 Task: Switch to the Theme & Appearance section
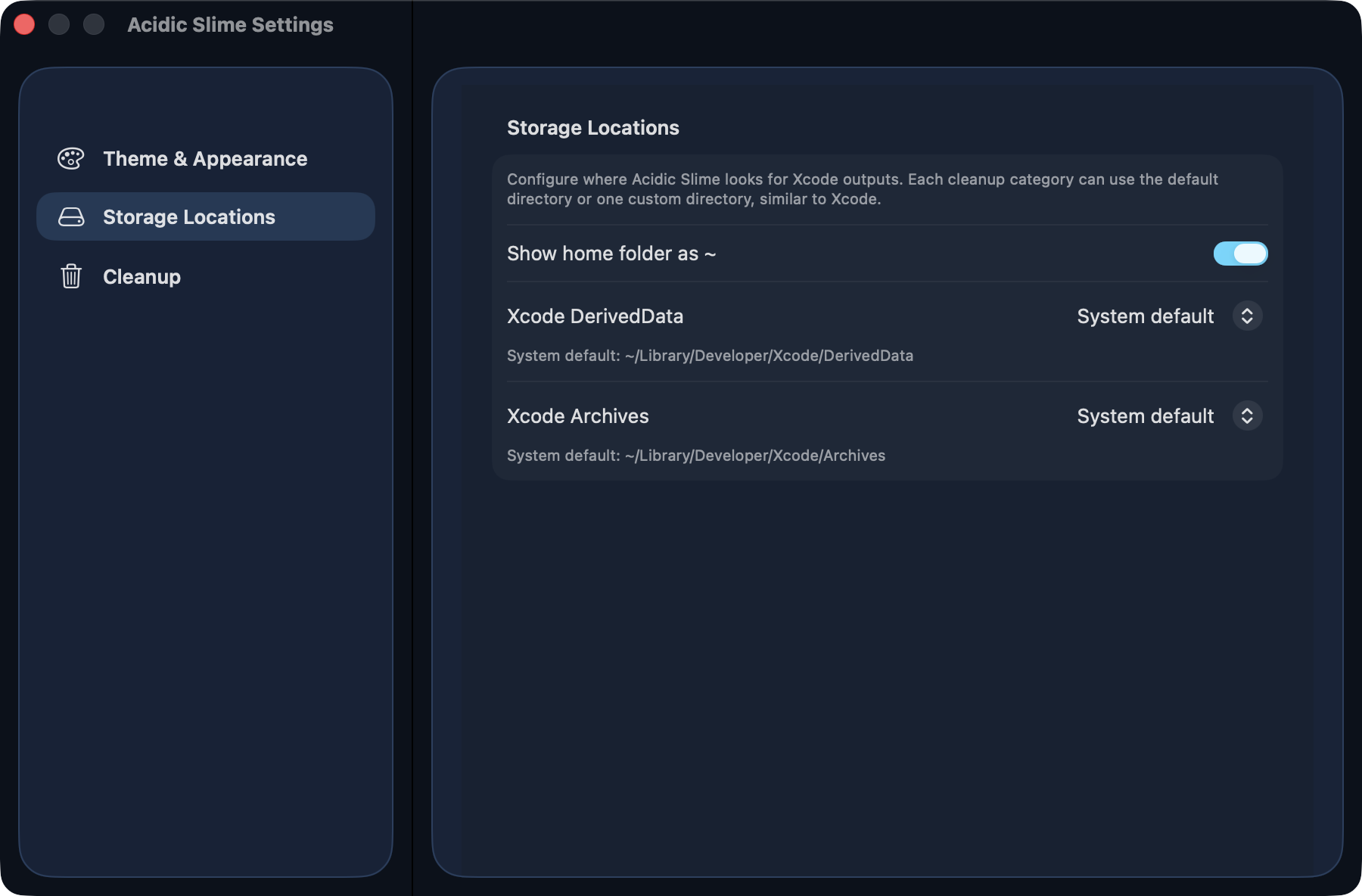pyautogui.click(x=205, y=158)
